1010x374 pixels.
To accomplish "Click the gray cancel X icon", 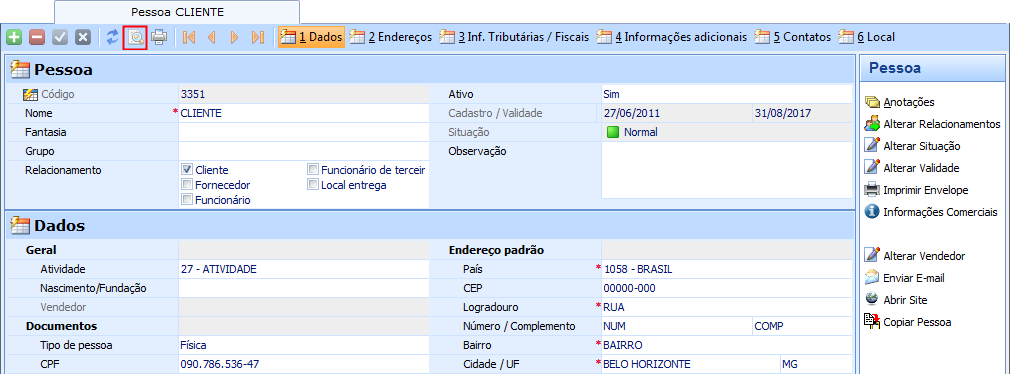I will (x=82, y=37).
